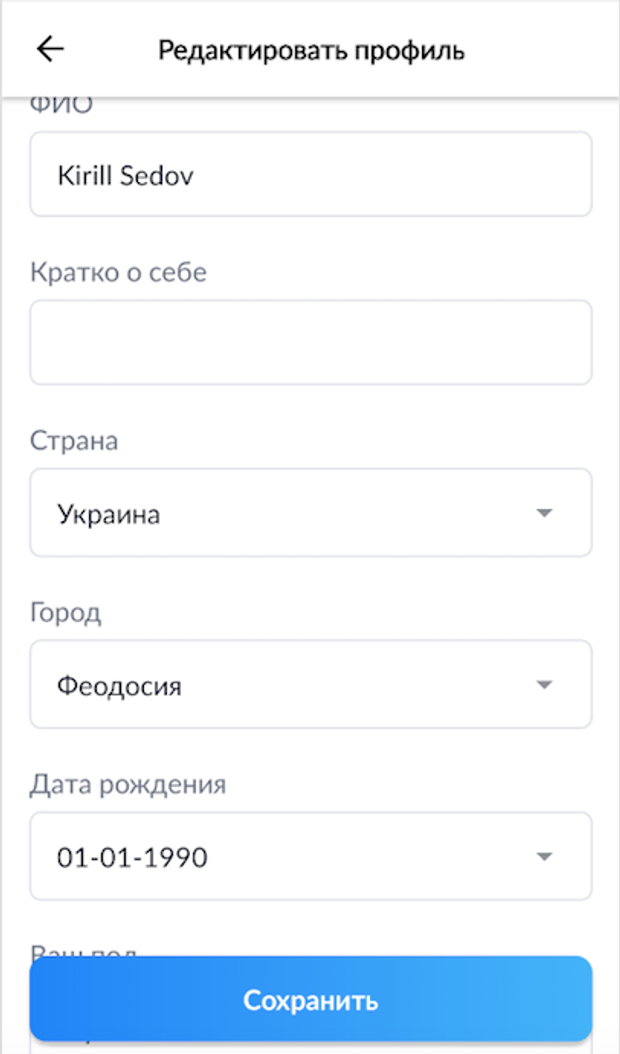Click the Феодосия city value text
The width and height of the screenshot is (620, 1054).
coord(119,686)
